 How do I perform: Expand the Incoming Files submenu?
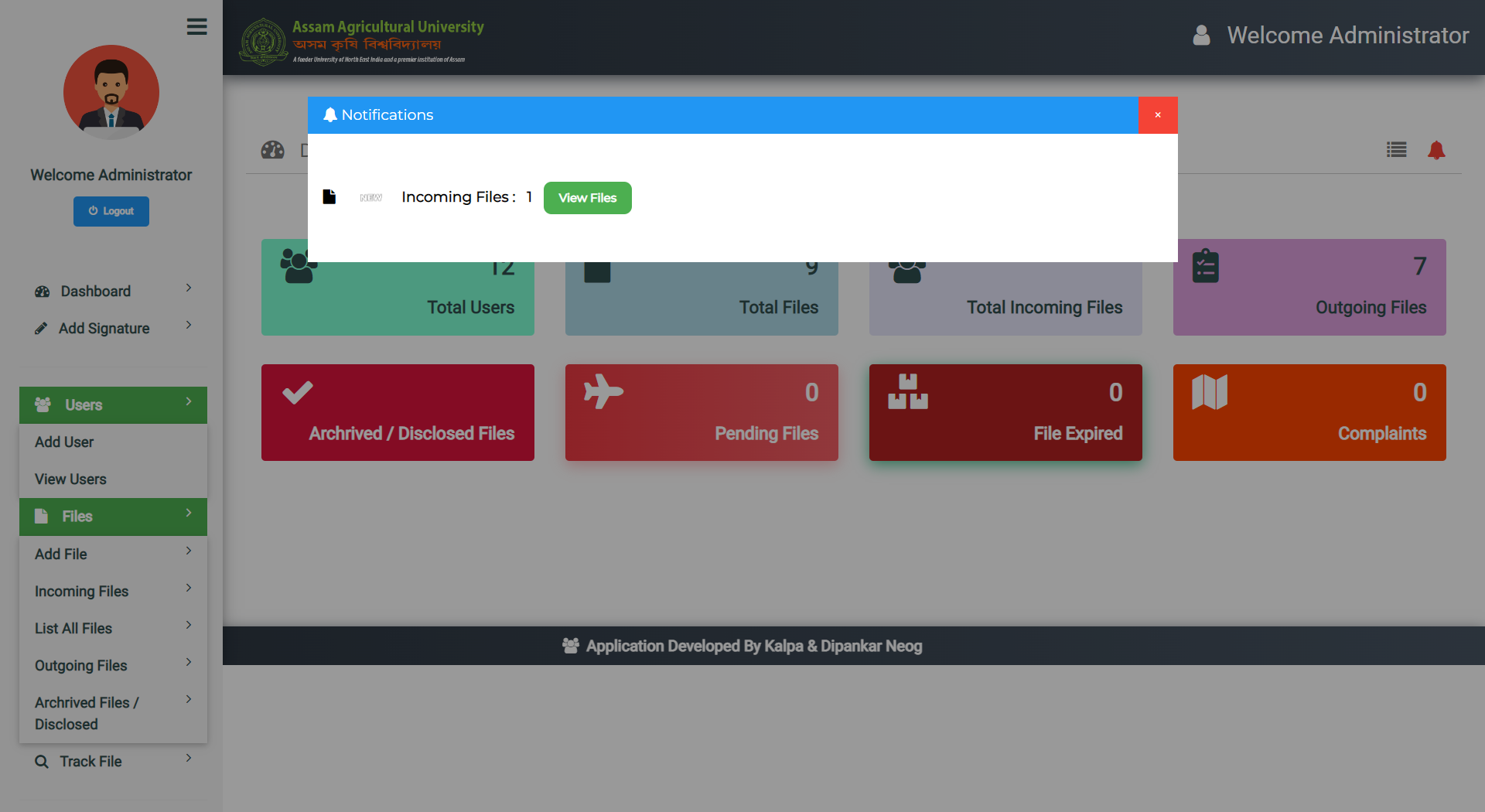(113, 592)
